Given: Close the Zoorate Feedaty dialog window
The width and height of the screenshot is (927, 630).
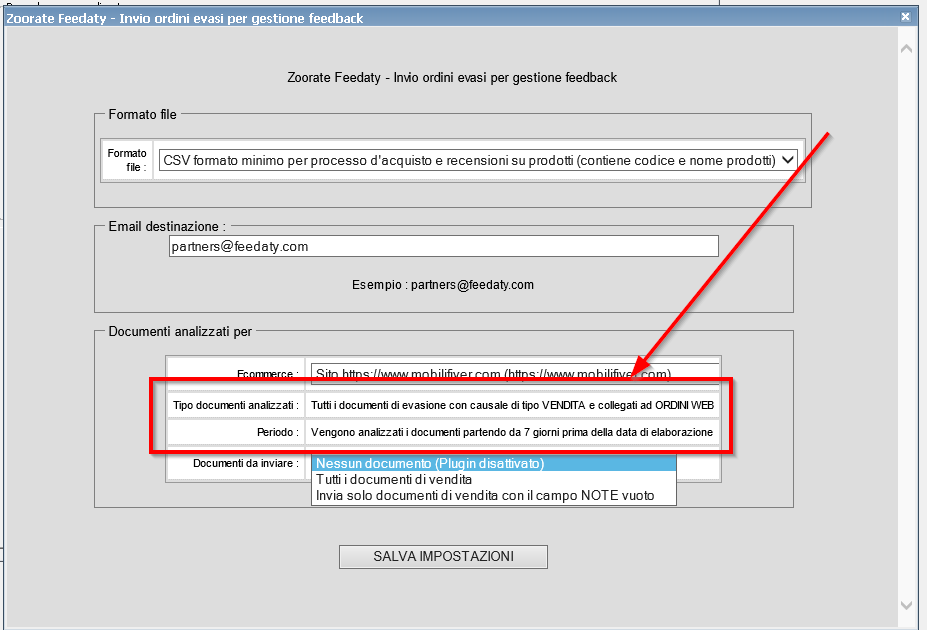Looking at the screenshot, I should [905, 17].
